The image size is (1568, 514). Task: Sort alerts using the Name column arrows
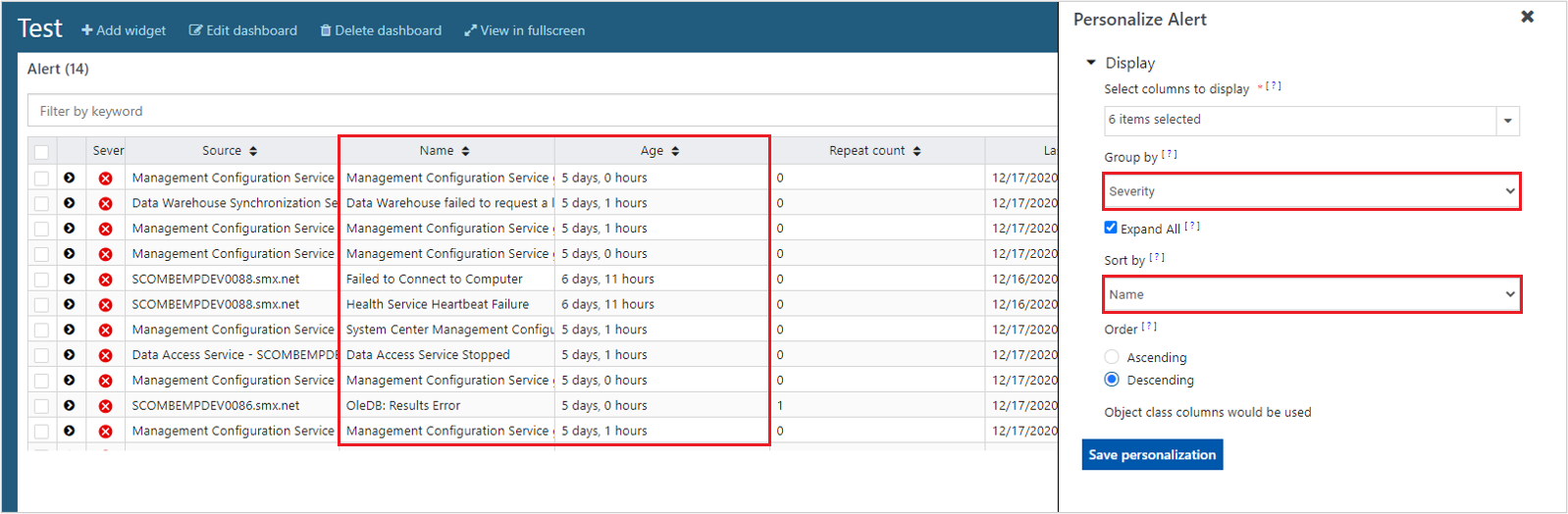465,151
